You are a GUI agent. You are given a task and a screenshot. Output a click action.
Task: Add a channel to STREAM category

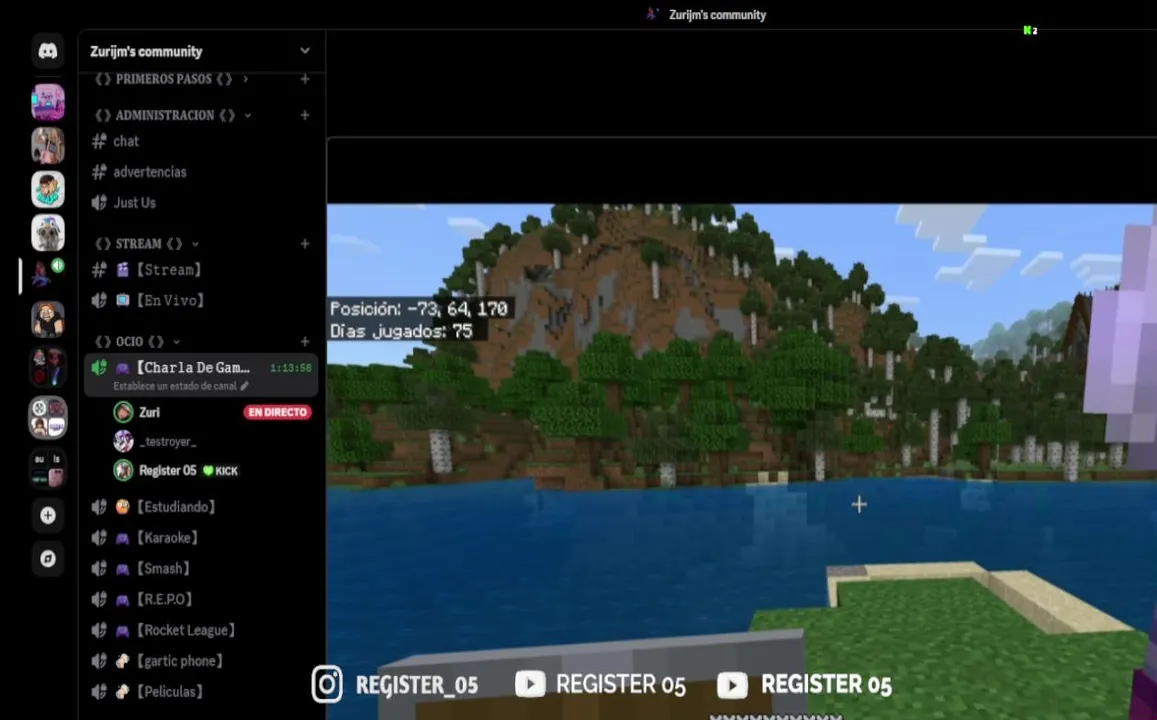point(305,243)
